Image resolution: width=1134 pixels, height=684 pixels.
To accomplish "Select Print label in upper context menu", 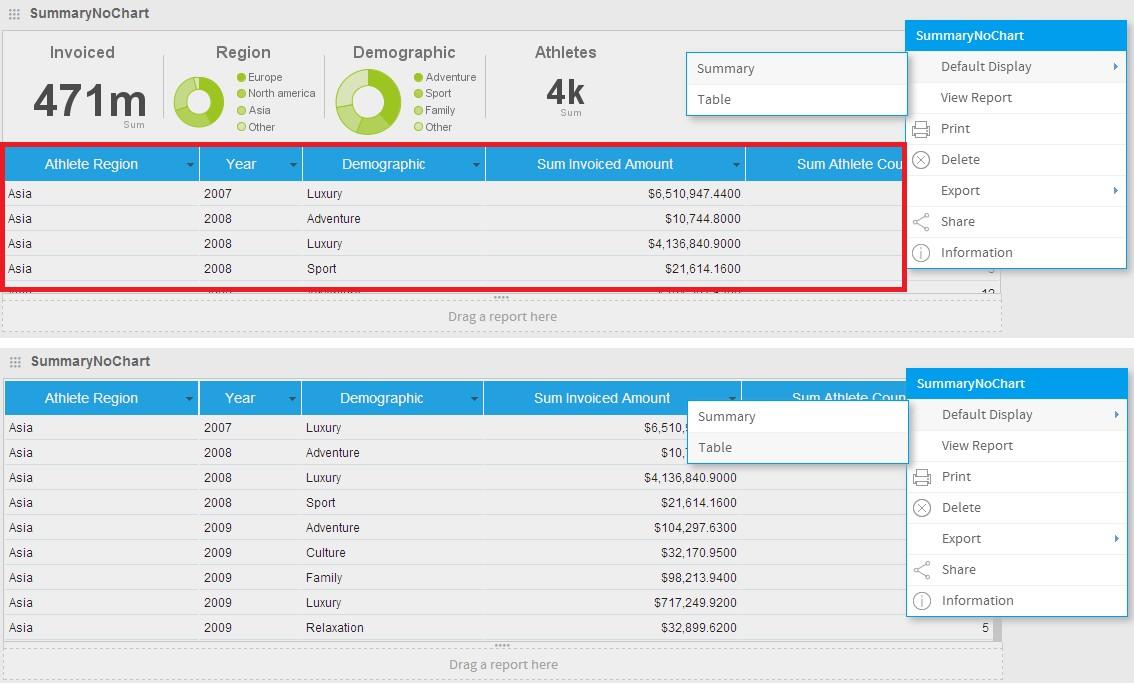I will coord(955,129).
